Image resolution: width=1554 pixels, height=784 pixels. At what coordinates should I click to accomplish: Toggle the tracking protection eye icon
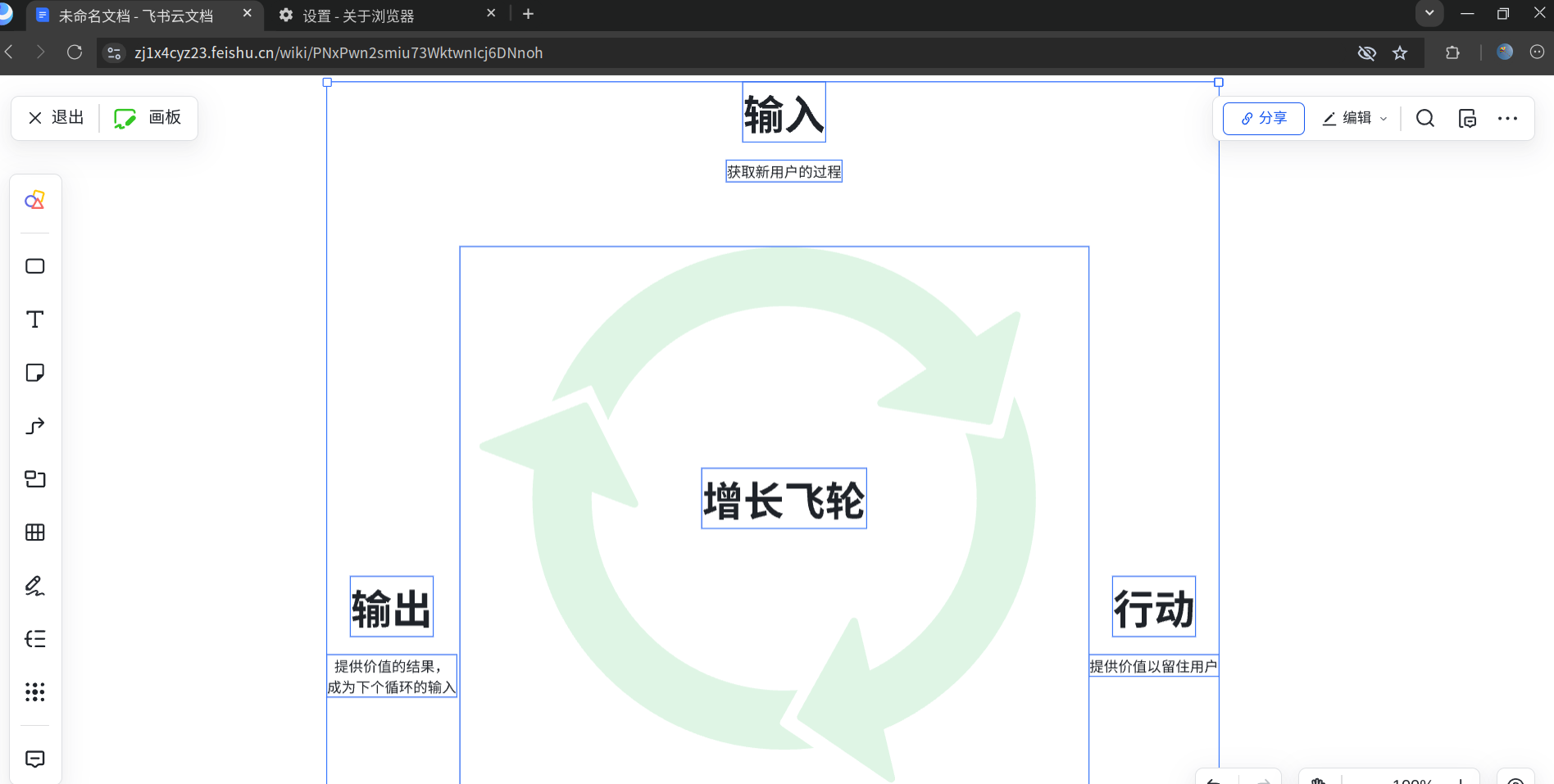pyautogui.click(x=1366, y=53)
